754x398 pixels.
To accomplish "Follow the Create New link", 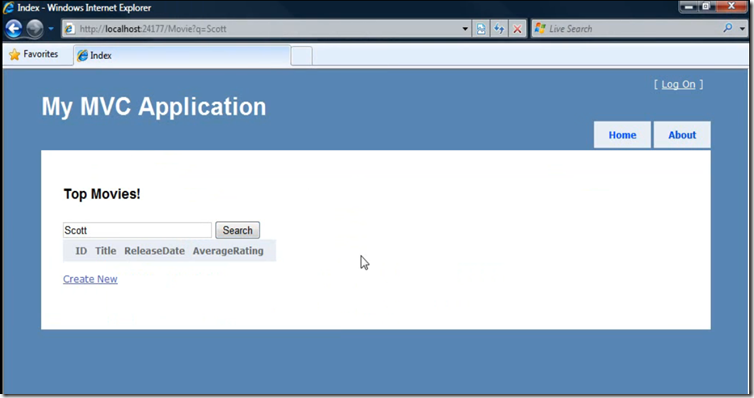I will click(x=90, y=279).
